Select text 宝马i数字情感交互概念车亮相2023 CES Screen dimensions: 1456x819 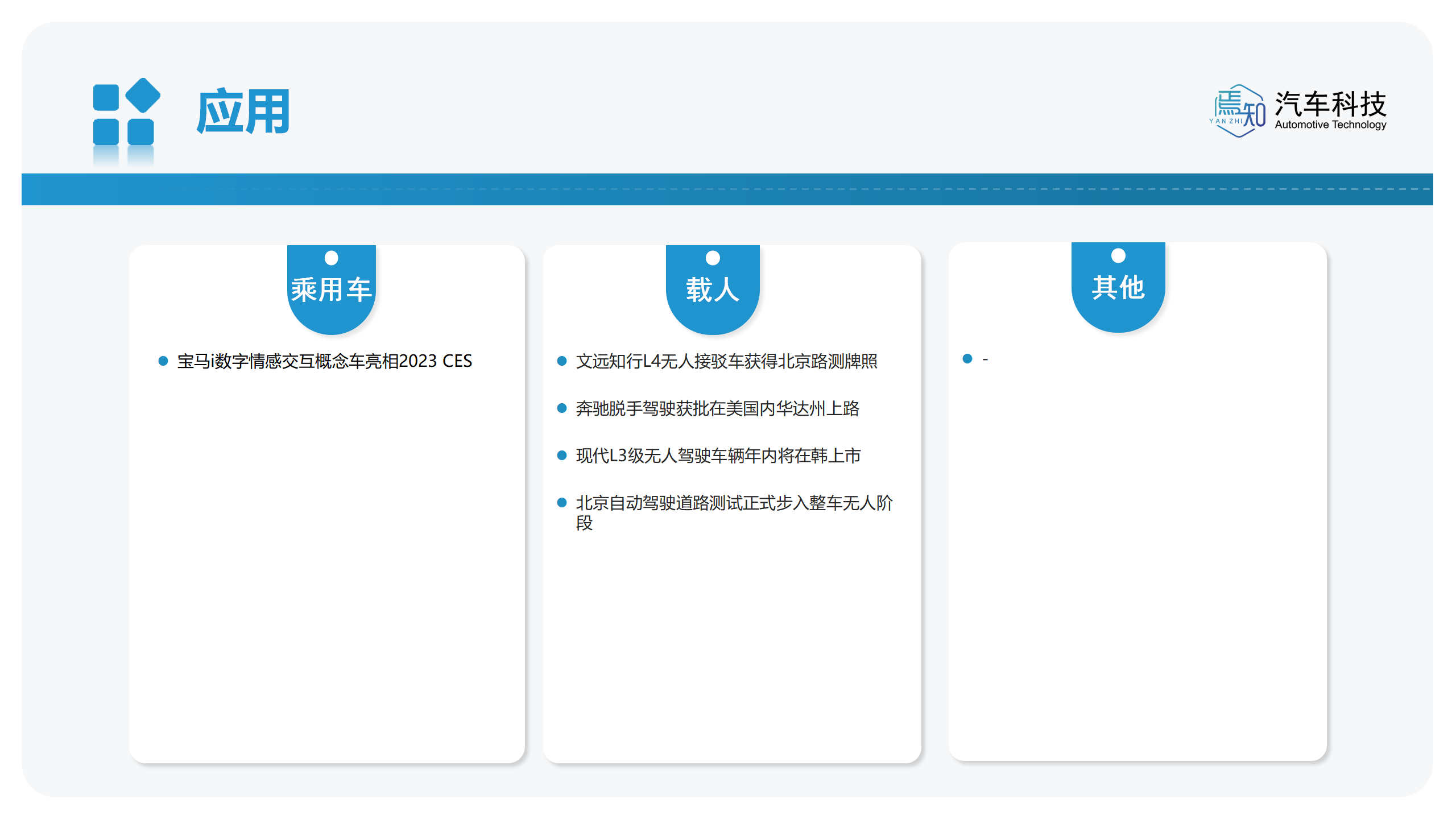[x=325, y=361]
